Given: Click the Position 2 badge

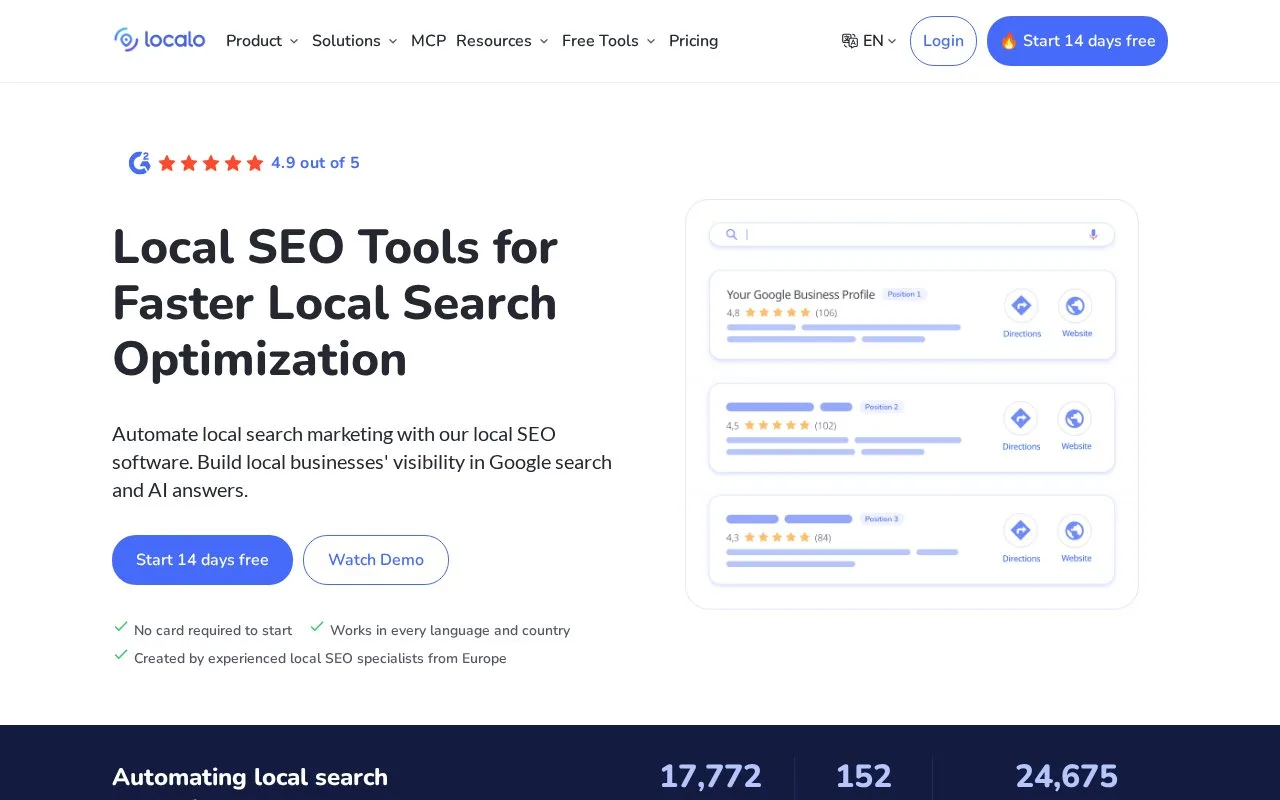Looking at the screenshot, I should [881, 407].
